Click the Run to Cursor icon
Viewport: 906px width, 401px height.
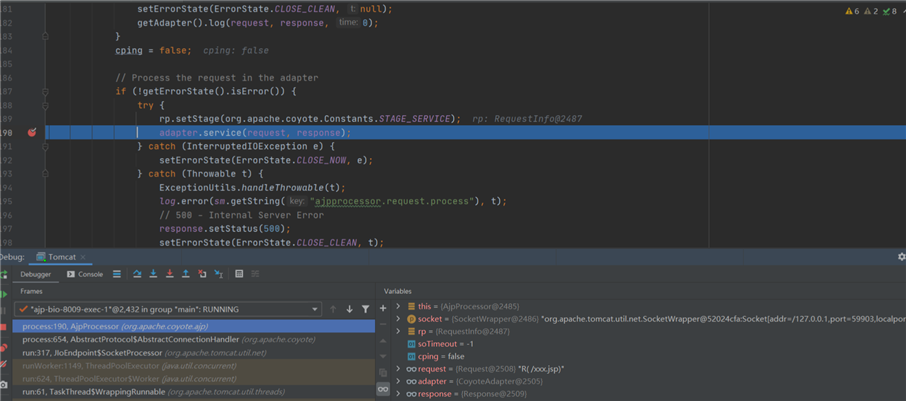click(218, 274)
